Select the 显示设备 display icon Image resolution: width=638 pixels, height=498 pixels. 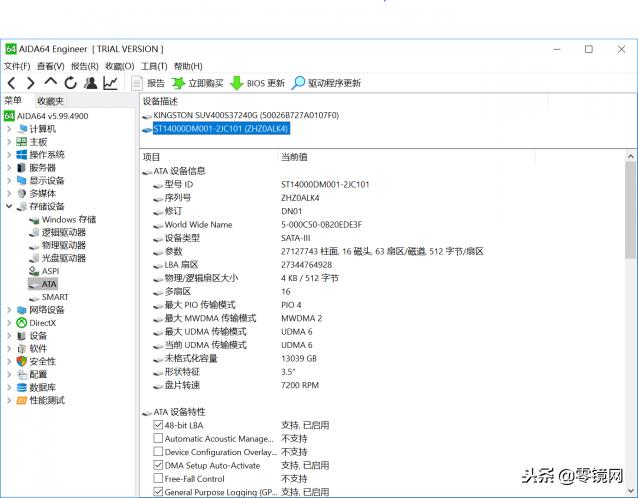click(x=22, y=180)
